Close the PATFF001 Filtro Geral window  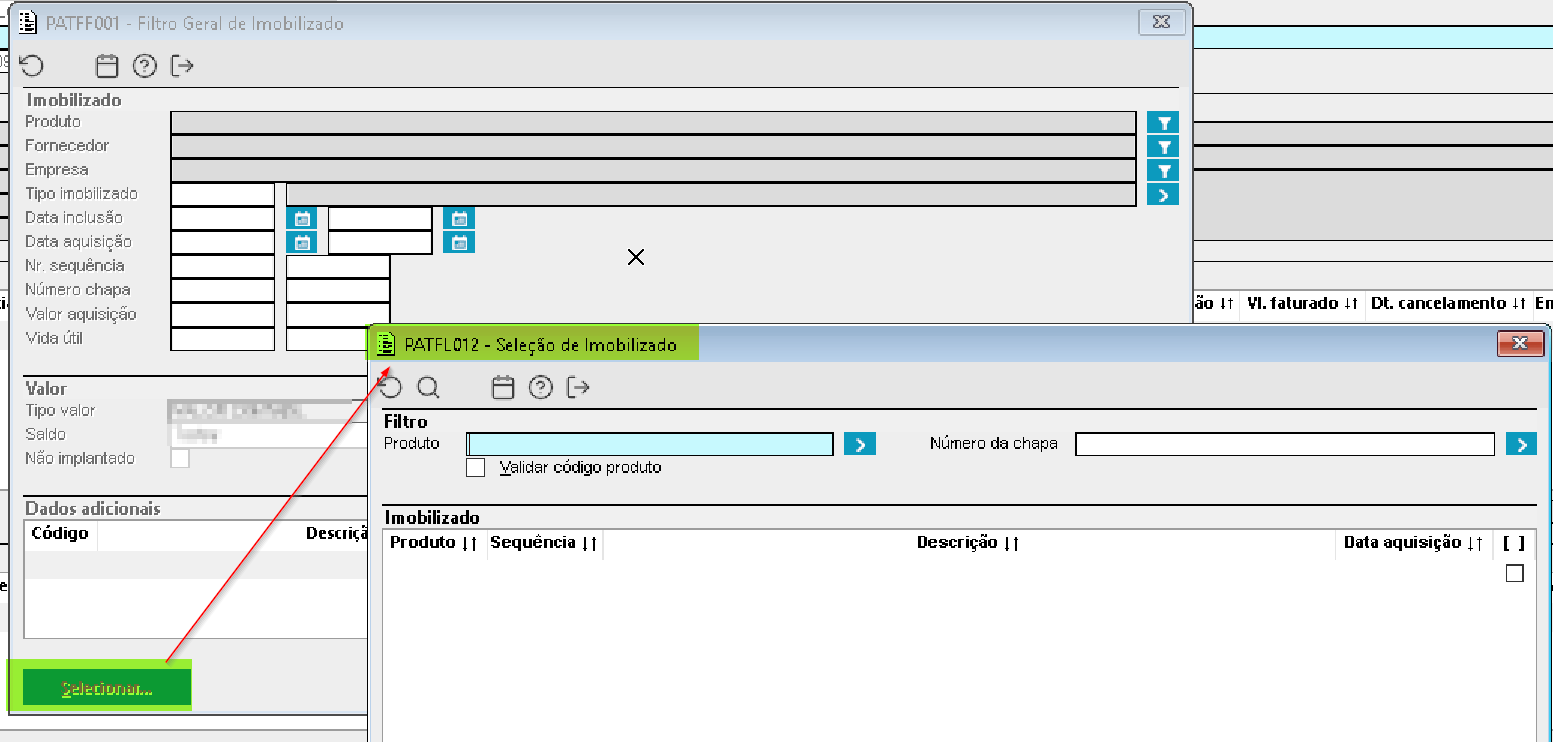1161,22
